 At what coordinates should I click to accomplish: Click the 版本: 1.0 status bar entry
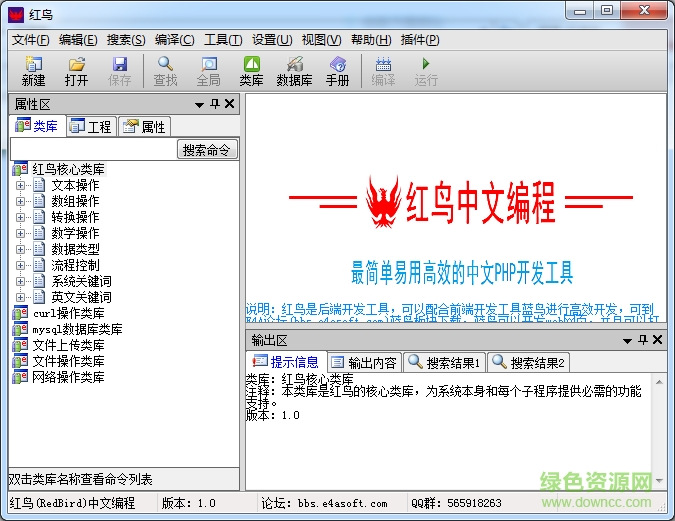[x=189, y=503]
